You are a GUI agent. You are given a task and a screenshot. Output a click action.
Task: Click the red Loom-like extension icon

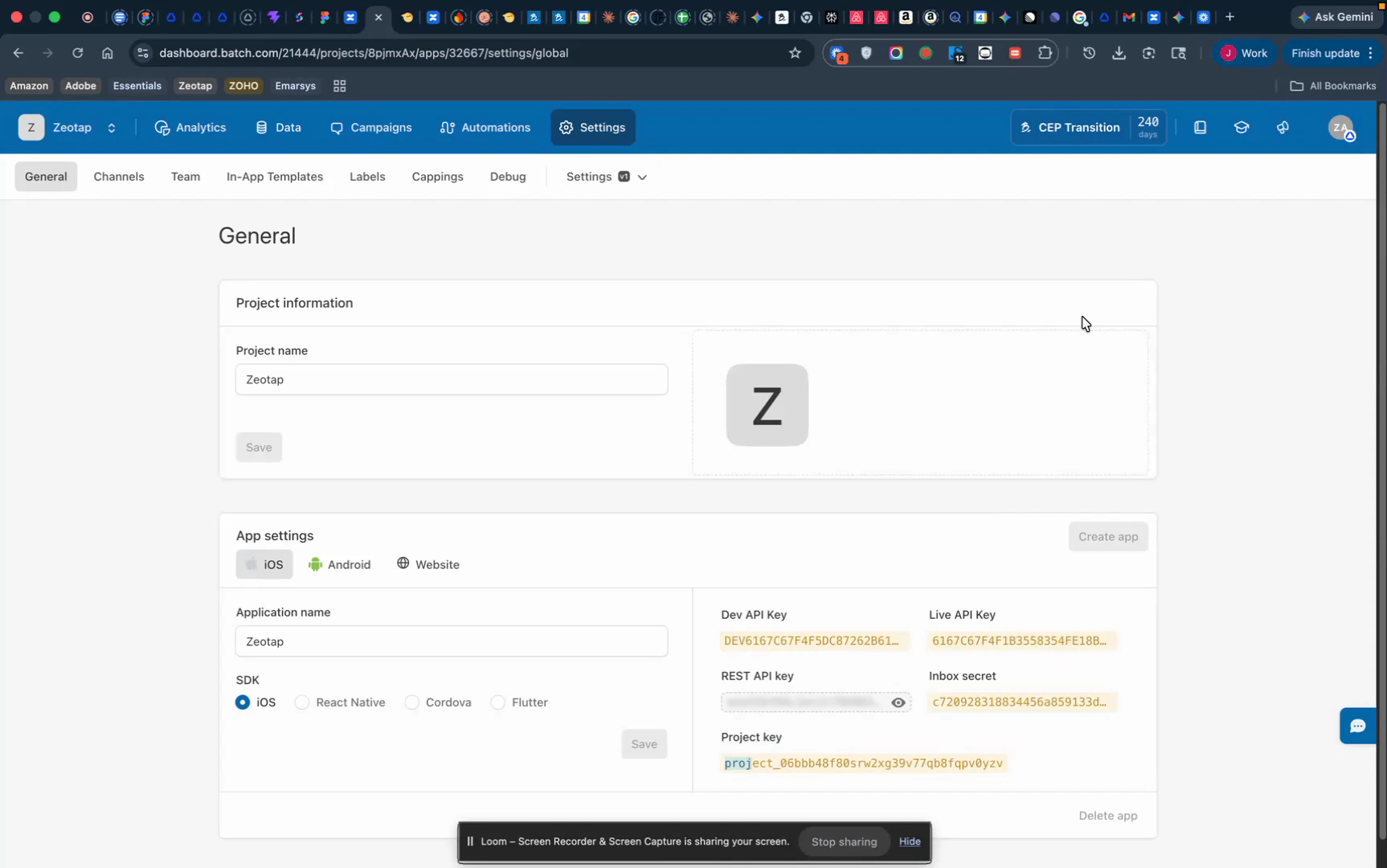(x=1015, y=53)
